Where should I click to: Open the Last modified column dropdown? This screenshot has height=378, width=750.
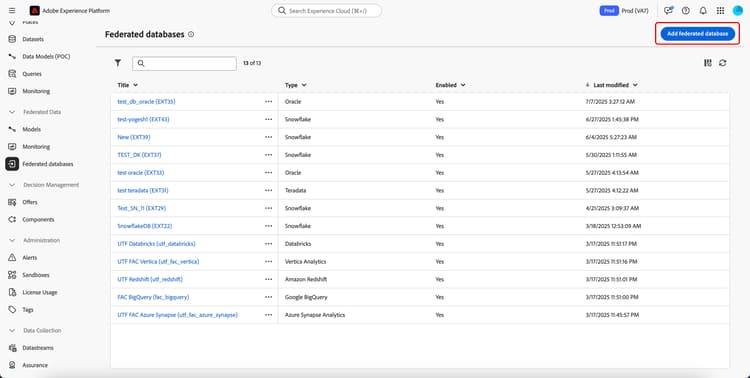[612, 85]
